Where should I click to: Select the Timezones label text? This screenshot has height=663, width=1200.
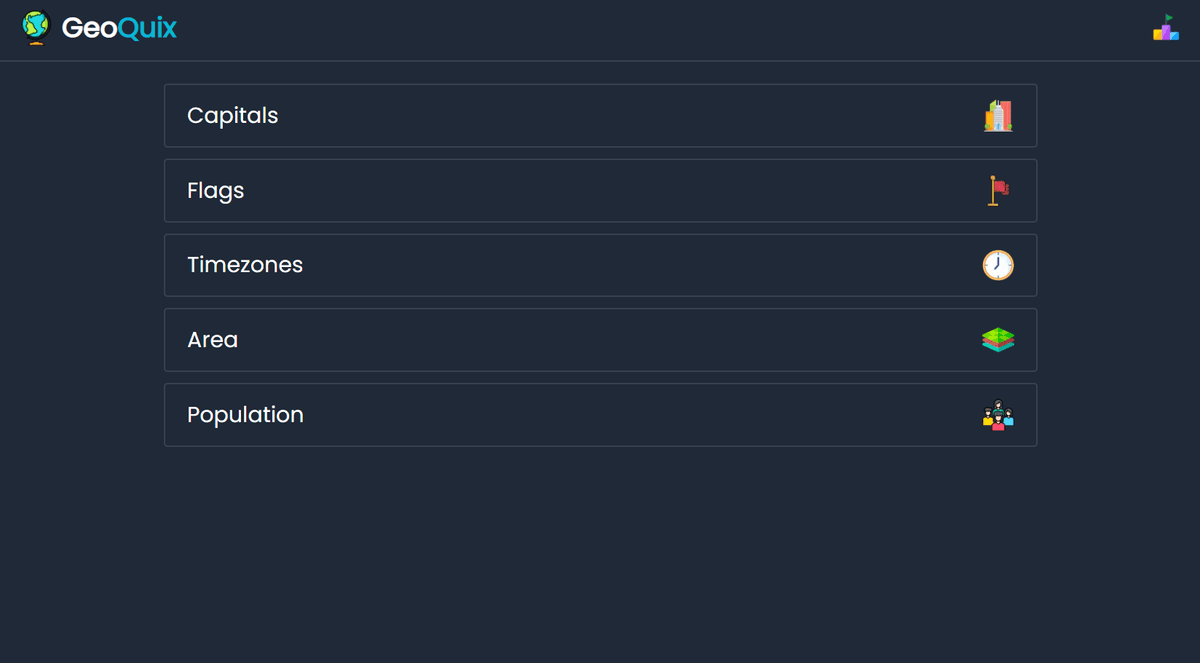[245, 265]
